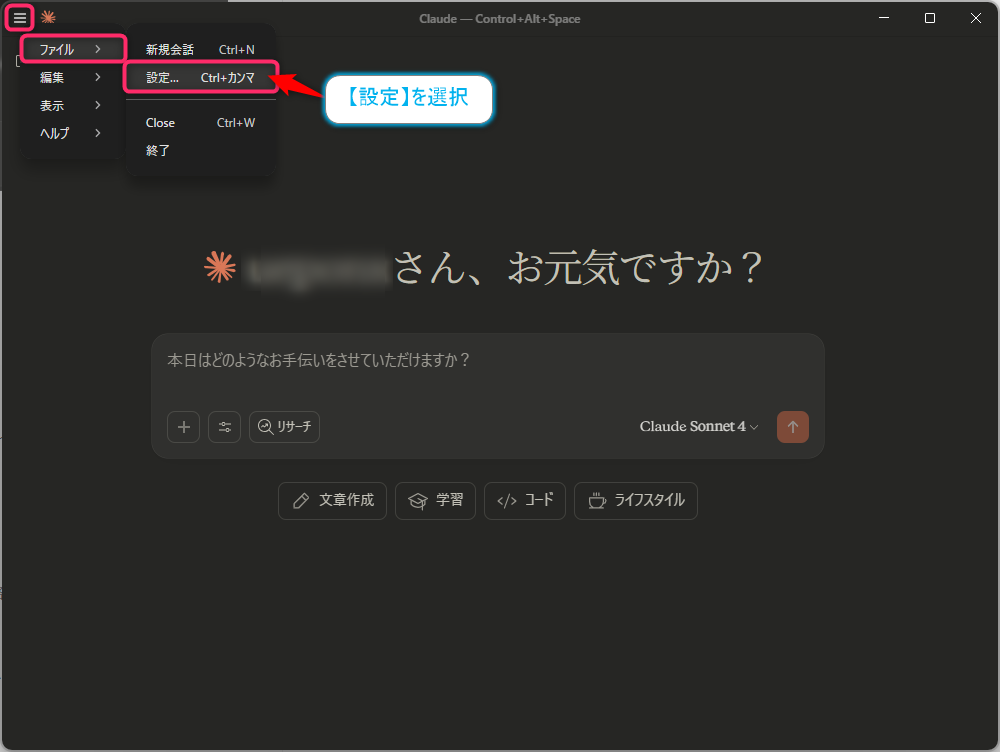The image size is (1000, 752).
Task: Close the Claude window
Action: (x=976, y=18)
